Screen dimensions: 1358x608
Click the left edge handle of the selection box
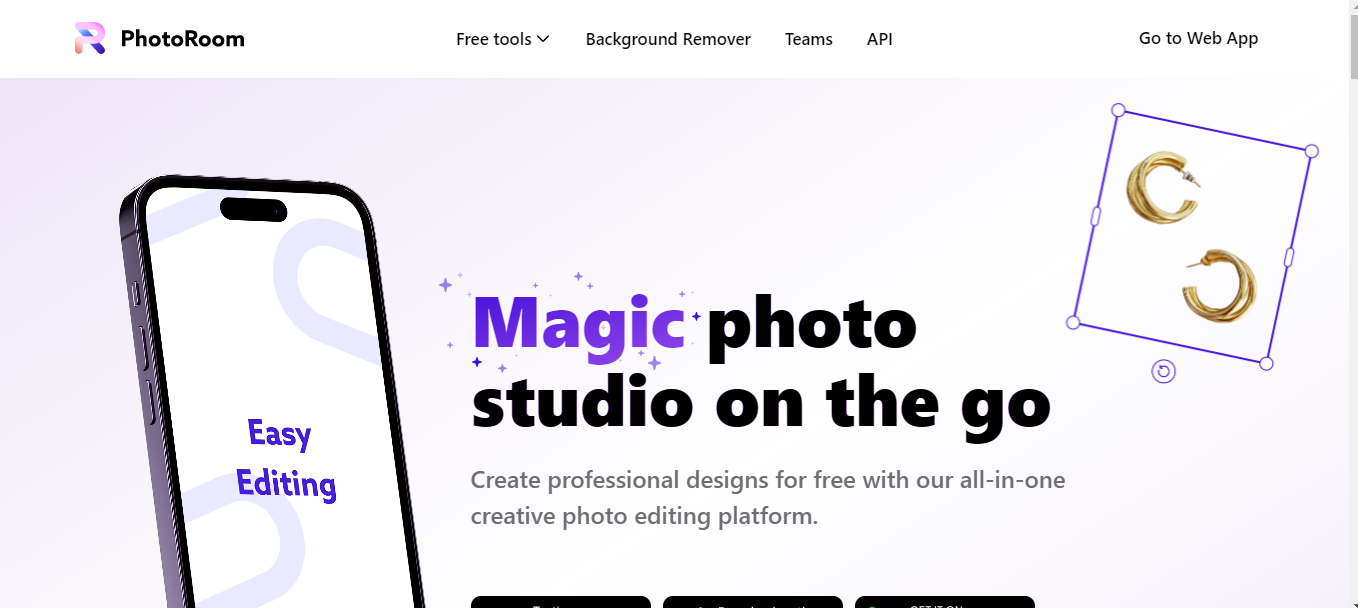pos(1096,216)
